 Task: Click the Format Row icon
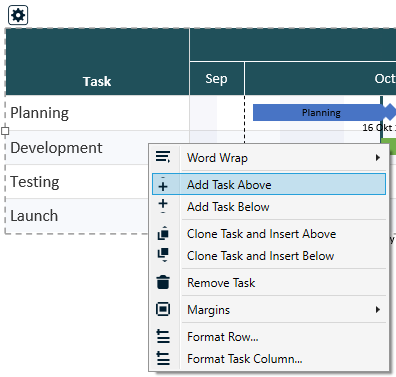tap(163, 336)
